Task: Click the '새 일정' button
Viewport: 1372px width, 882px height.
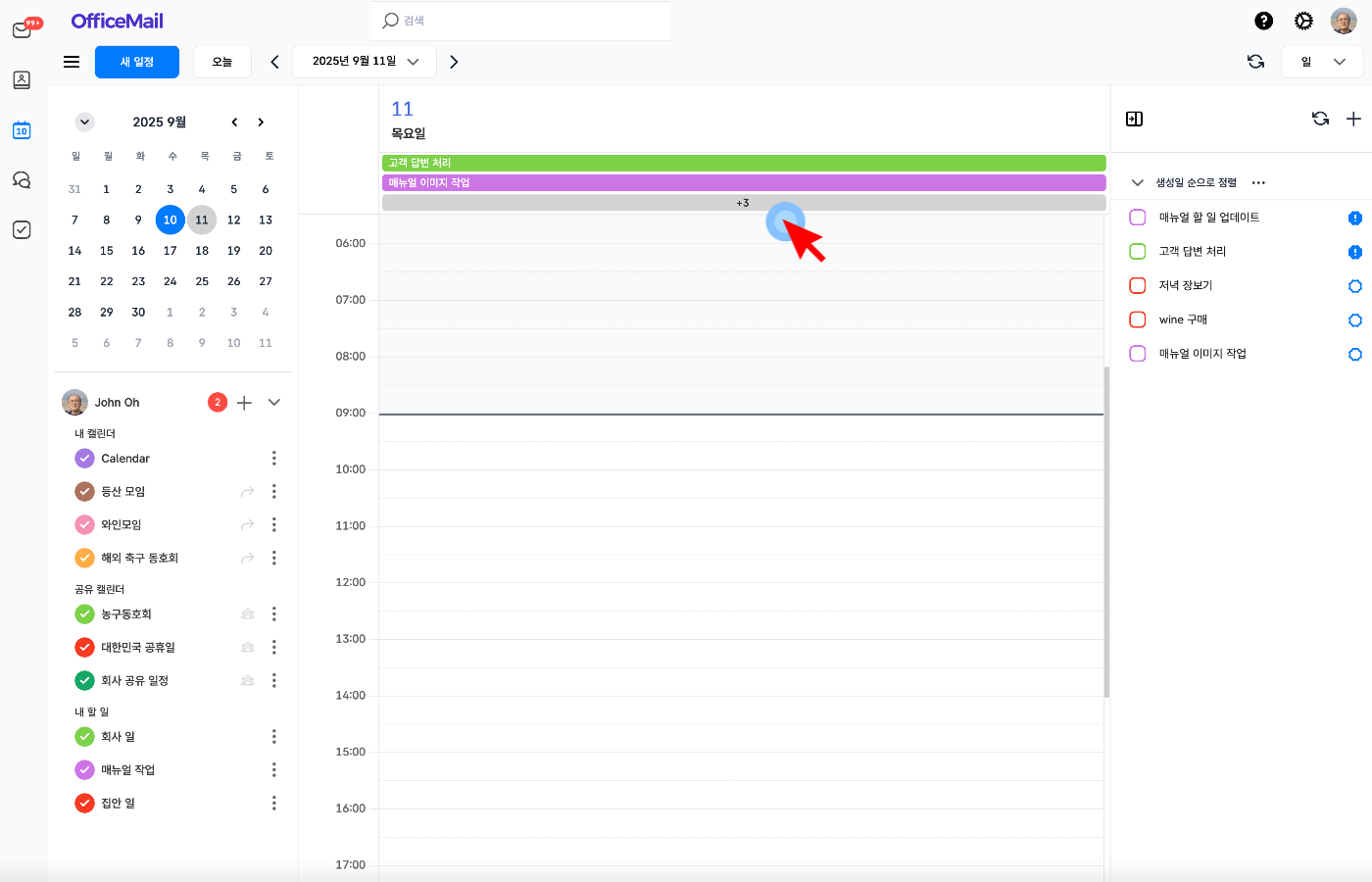Action: pyautogui.click(x=137, y=62)
